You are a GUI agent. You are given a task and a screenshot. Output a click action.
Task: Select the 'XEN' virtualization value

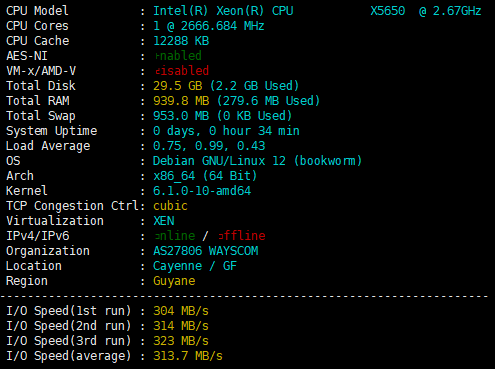coord(164,221)
